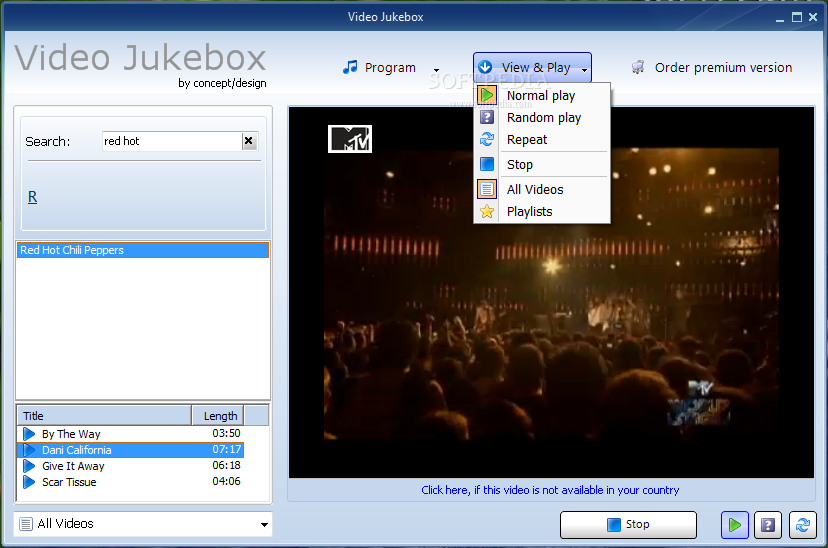Click the Random play question-mark icon in menu
The width and height of the screenshot is (828, 548).
pyautogui.click(x=486, y=117)
